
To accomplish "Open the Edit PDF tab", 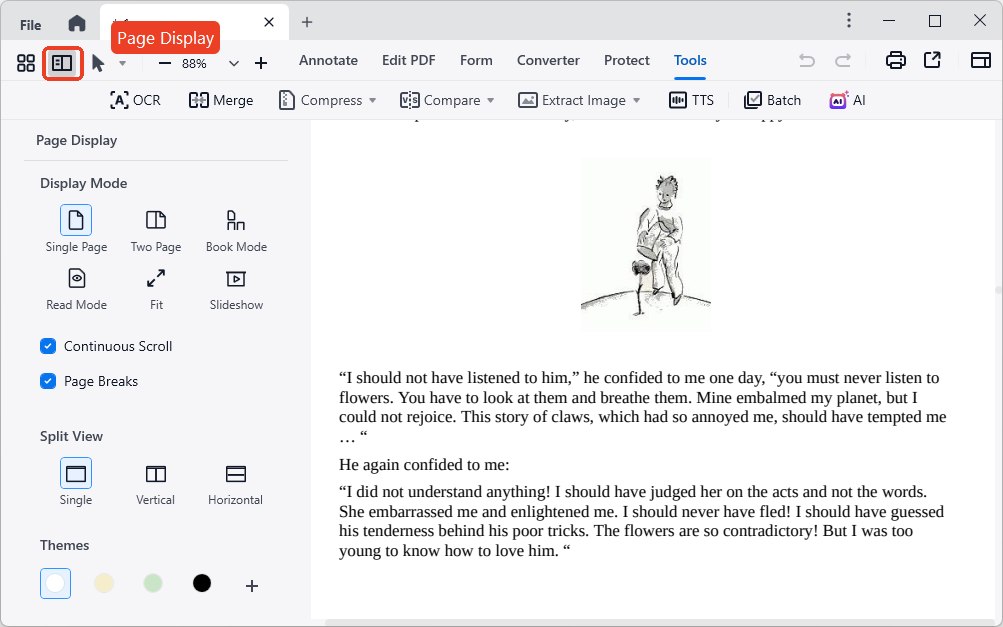I will coord(408,60).
